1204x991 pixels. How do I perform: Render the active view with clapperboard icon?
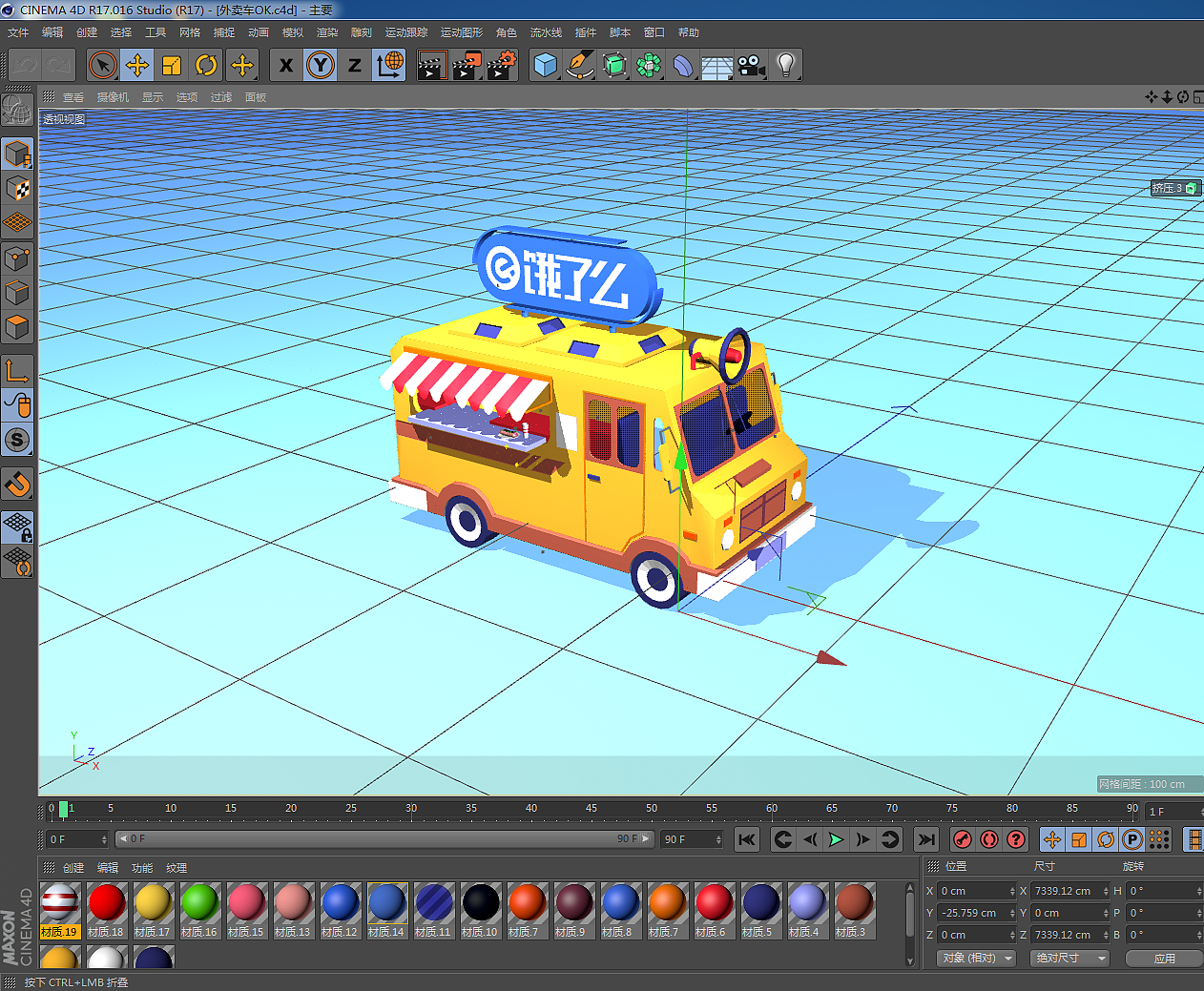(432, 65)
